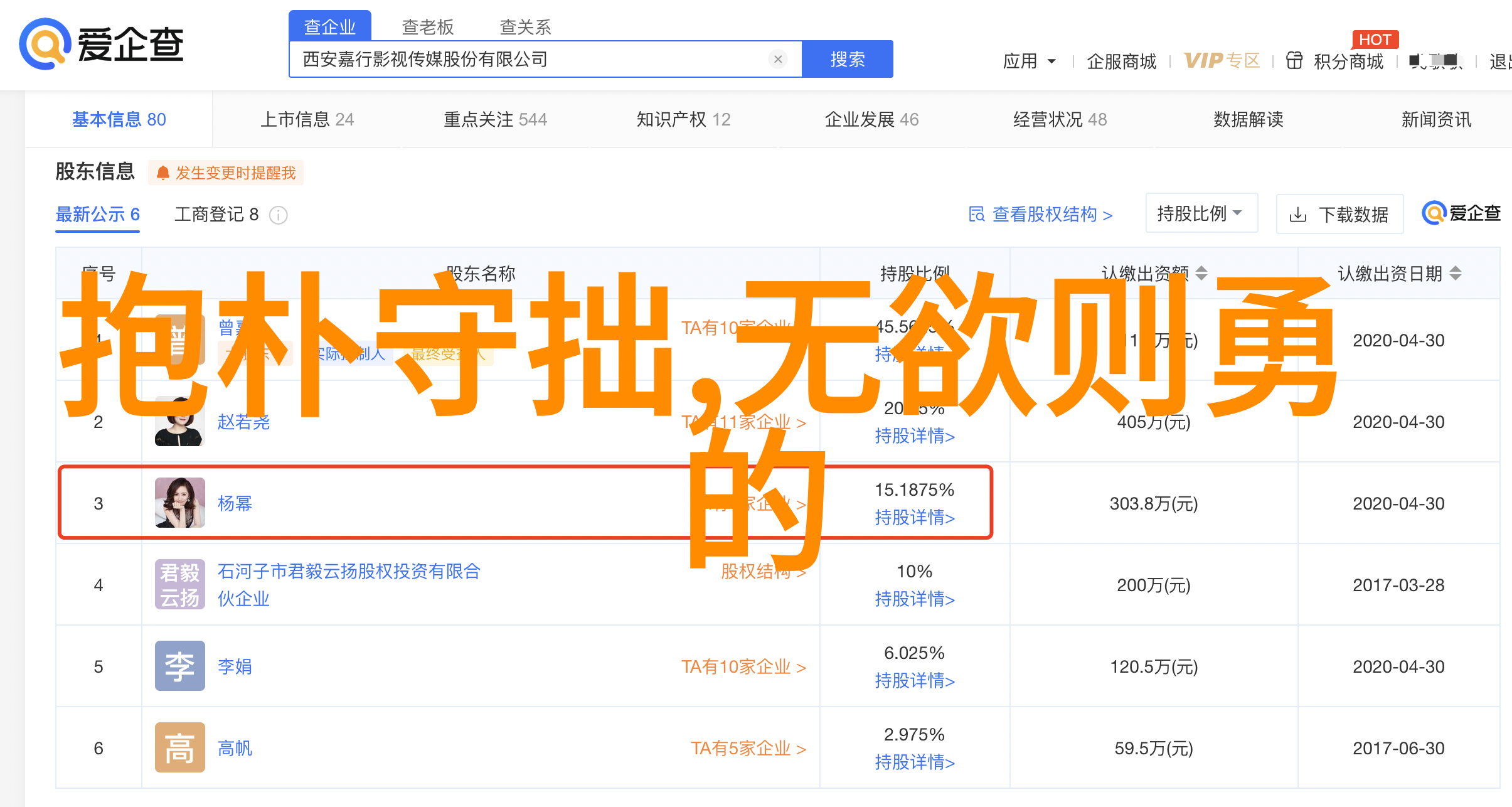
Task: Open VIP专区 link
Action: click(1222, 60)
